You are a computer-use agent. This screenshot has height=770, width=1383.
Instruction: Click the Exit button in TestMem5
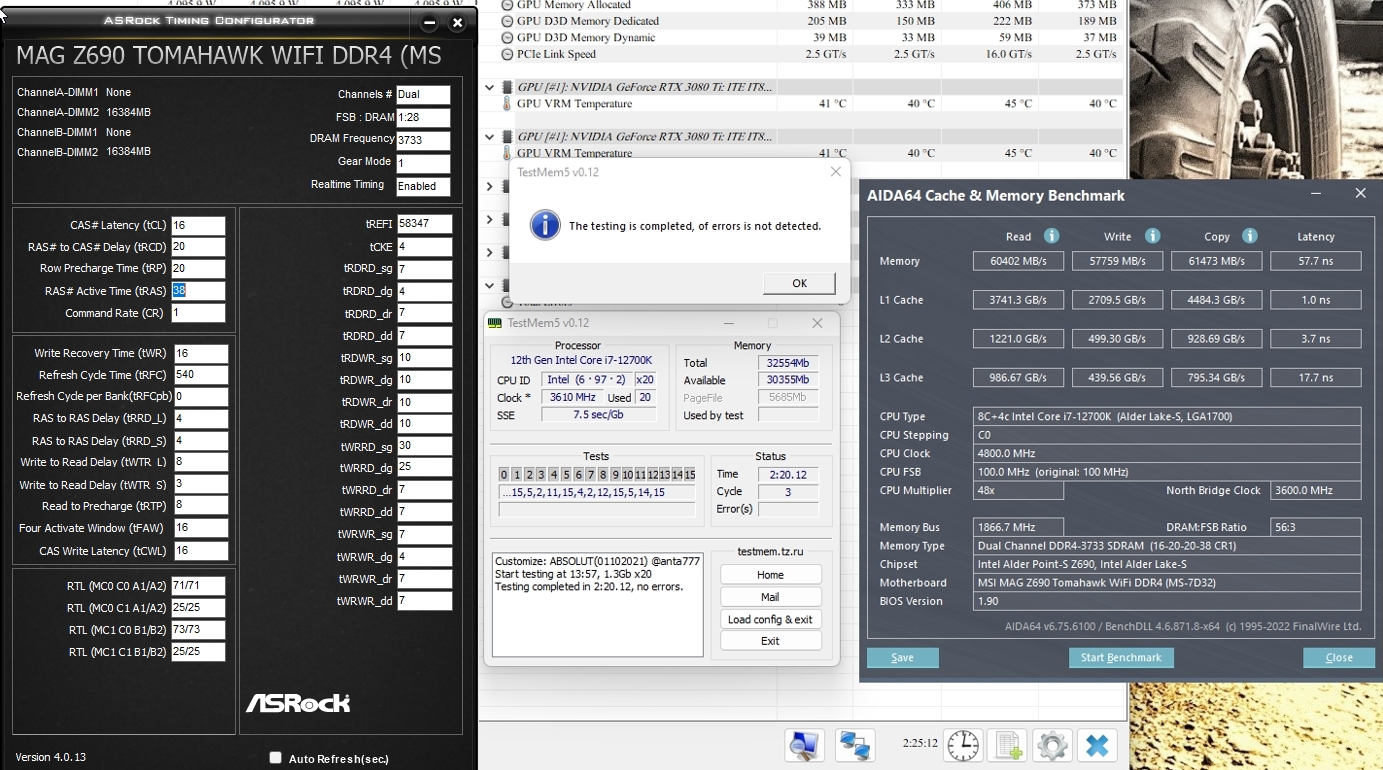coord(770,641)
